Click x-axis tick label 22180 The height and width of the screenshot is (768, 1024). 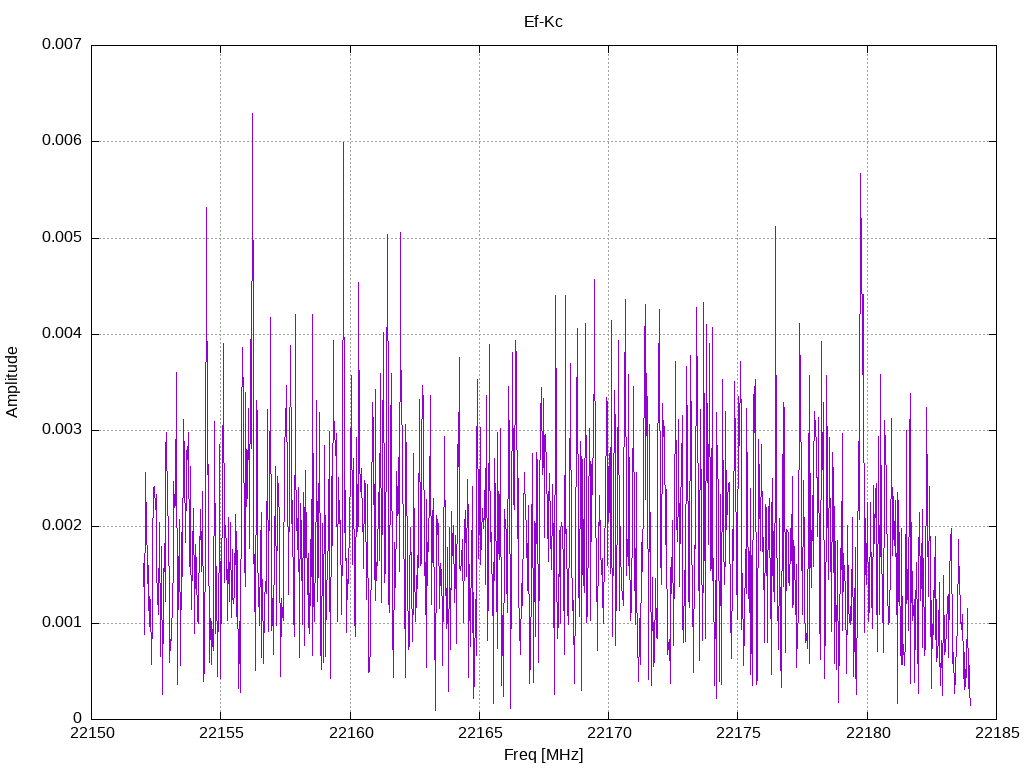(868, 733)
